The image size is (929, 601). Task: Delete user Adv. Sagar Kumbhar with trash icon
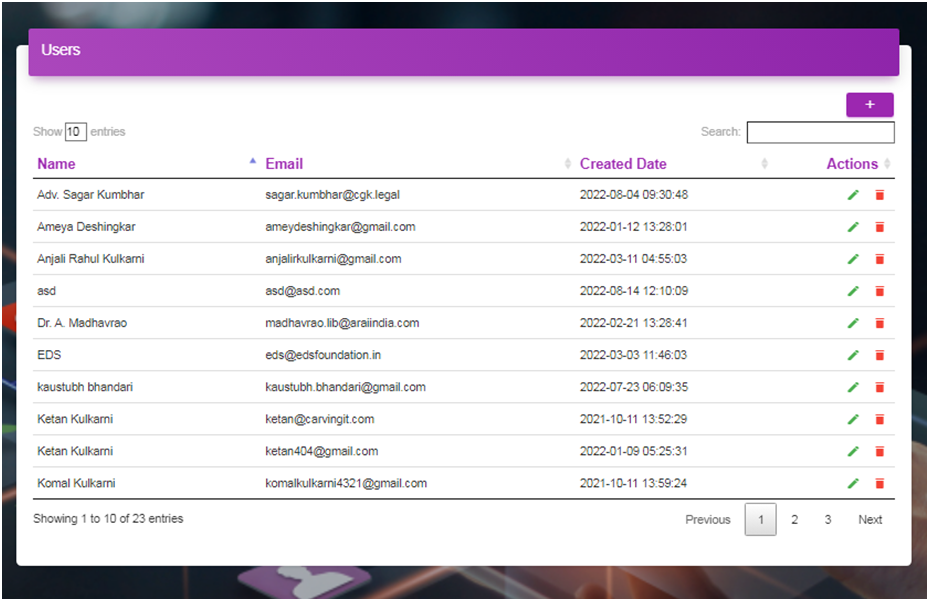click(x=880, y=195)
